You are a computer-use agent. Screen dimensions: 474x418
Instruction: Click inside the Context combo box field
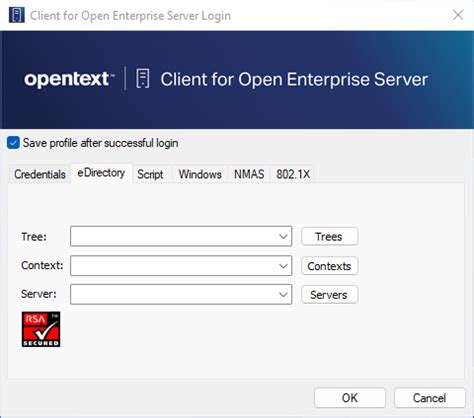[181, 266]
